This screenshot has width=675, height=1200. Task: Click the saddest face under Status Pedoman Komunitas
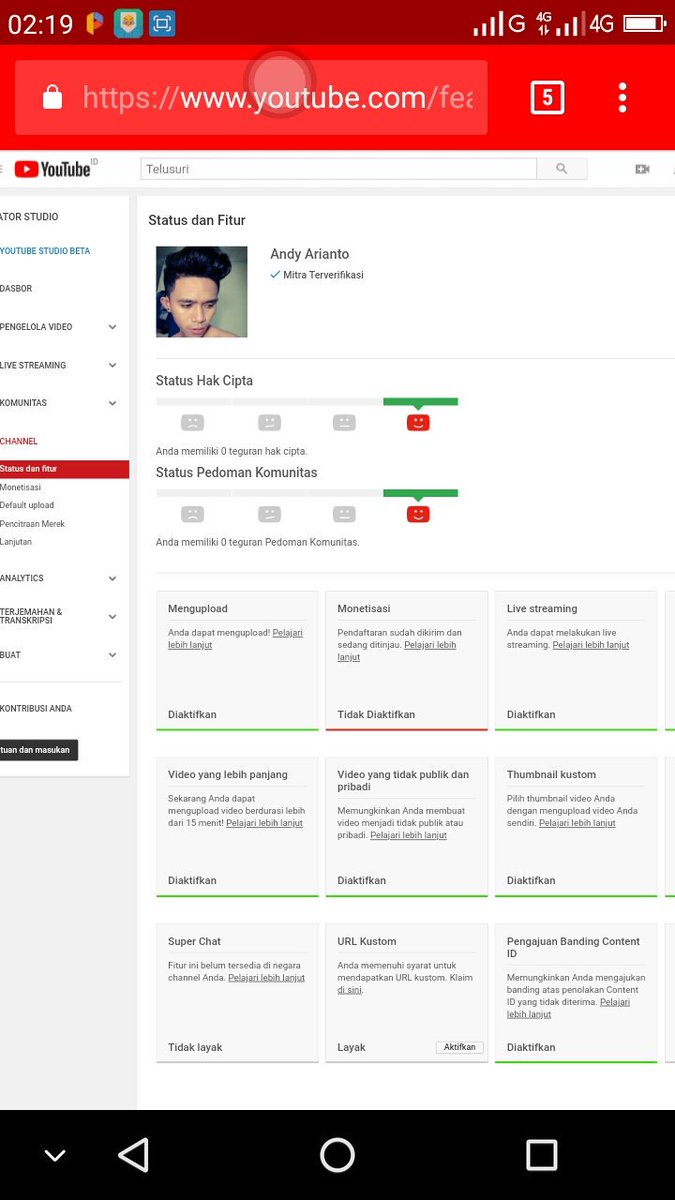coord(192,514)
